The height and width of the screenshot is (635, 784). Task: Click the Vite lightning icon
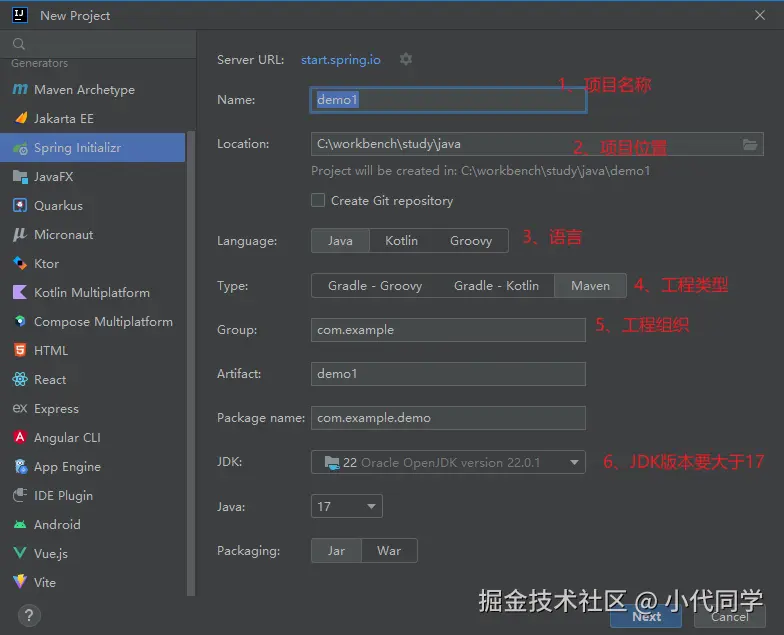[x=20, y=582]
